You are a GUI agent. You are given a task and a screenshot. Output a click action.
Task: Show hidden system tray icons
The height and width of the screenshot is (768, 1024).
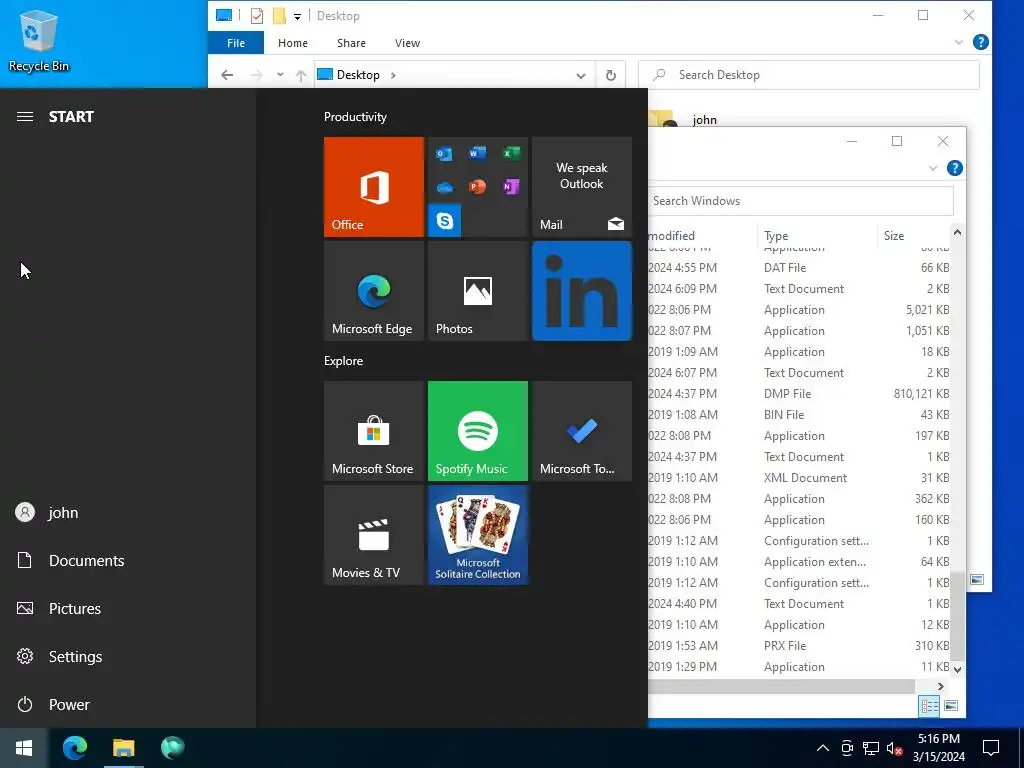click(823, 748)
